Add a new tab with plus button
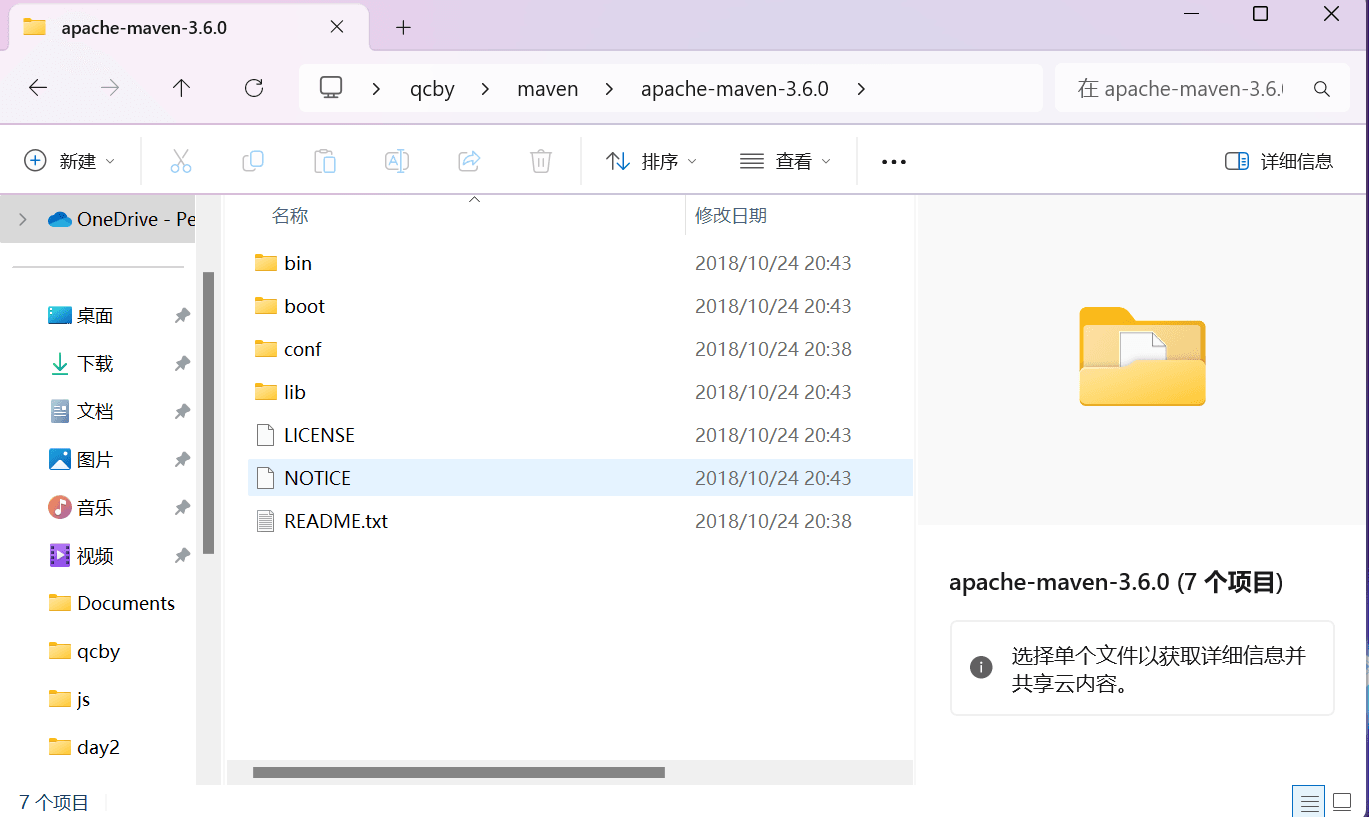Screen dimensions: 1369x817 pos(403,27)
